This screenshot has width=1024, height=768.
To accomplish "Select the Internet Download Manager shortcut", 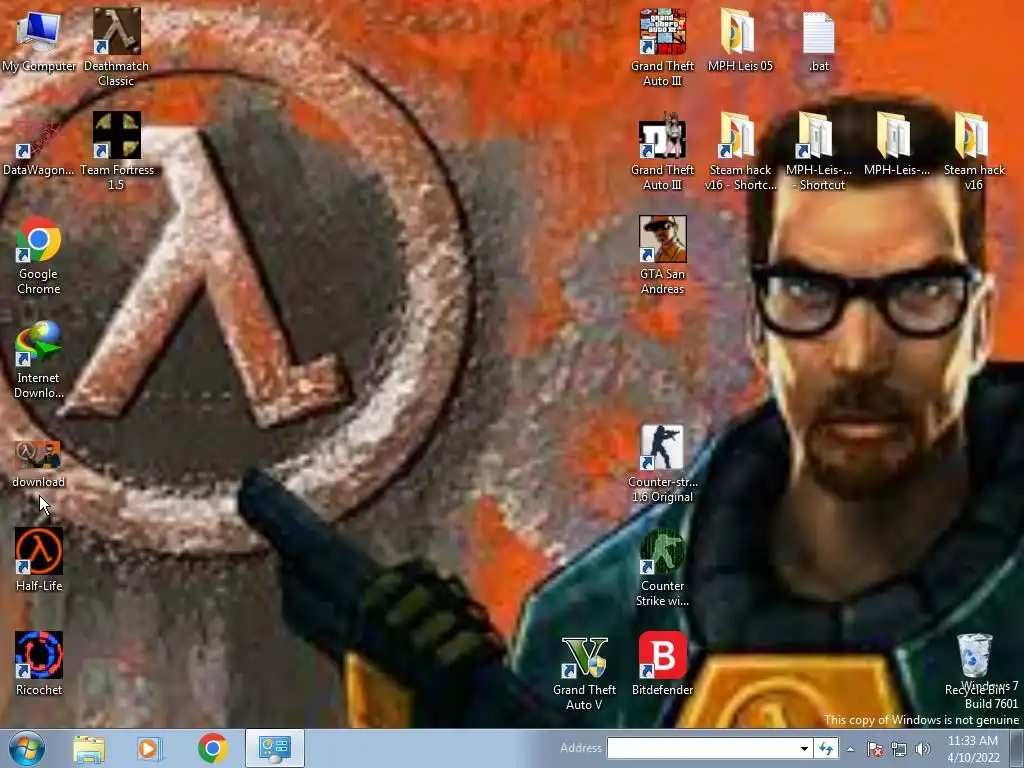I will click(x=39, y=359).
